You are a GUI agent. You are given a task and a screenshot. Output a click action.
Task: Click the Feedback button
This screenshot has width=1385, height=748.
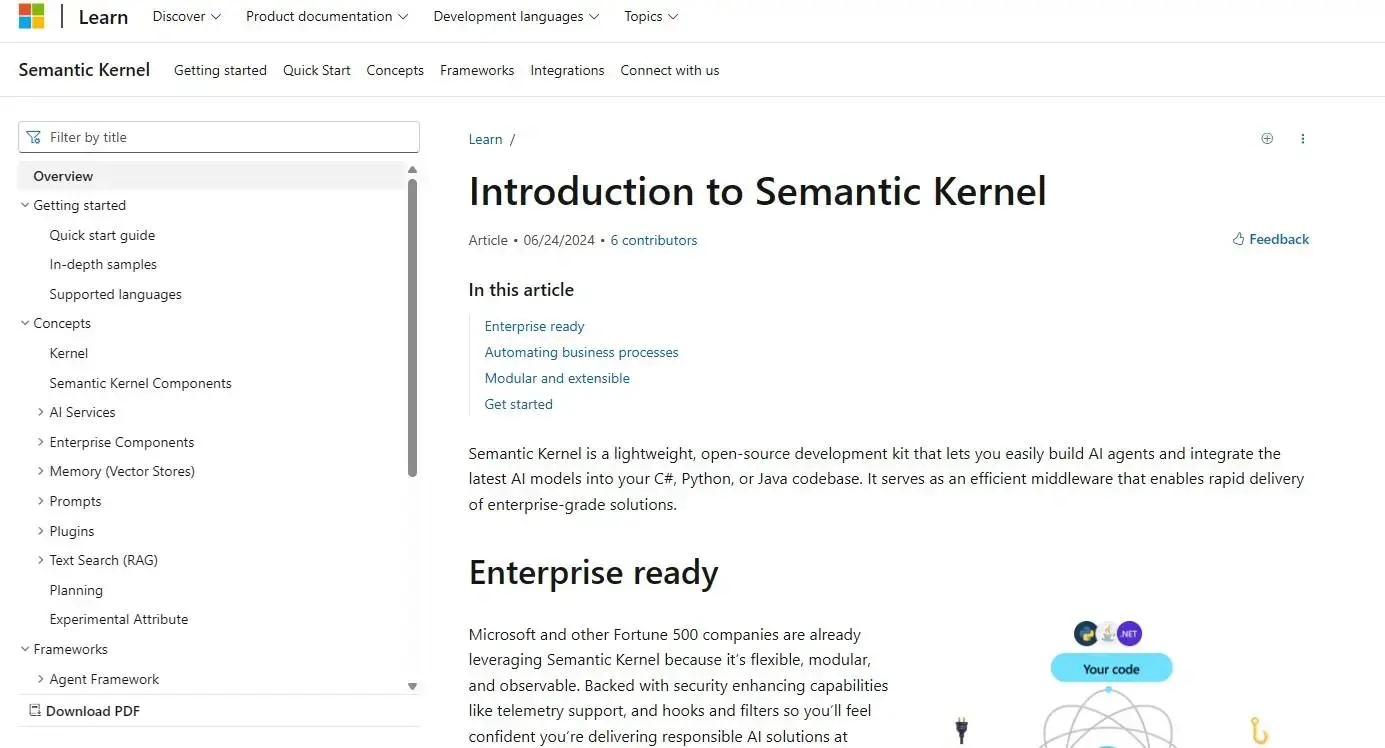click(x=1271, y=239)
